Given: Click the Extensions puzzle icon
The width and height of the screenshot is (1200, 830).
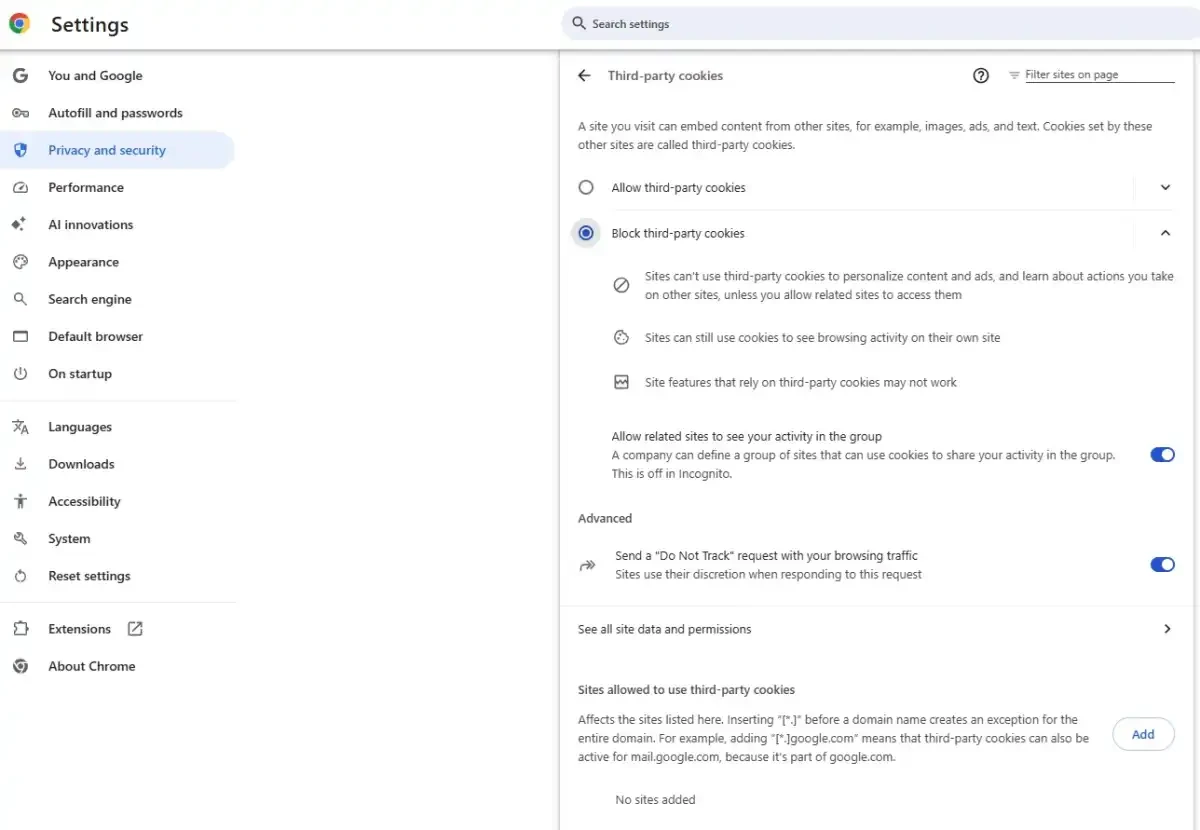Looking at the screenshot, I should pyautogui.click(x=20, y=629).
